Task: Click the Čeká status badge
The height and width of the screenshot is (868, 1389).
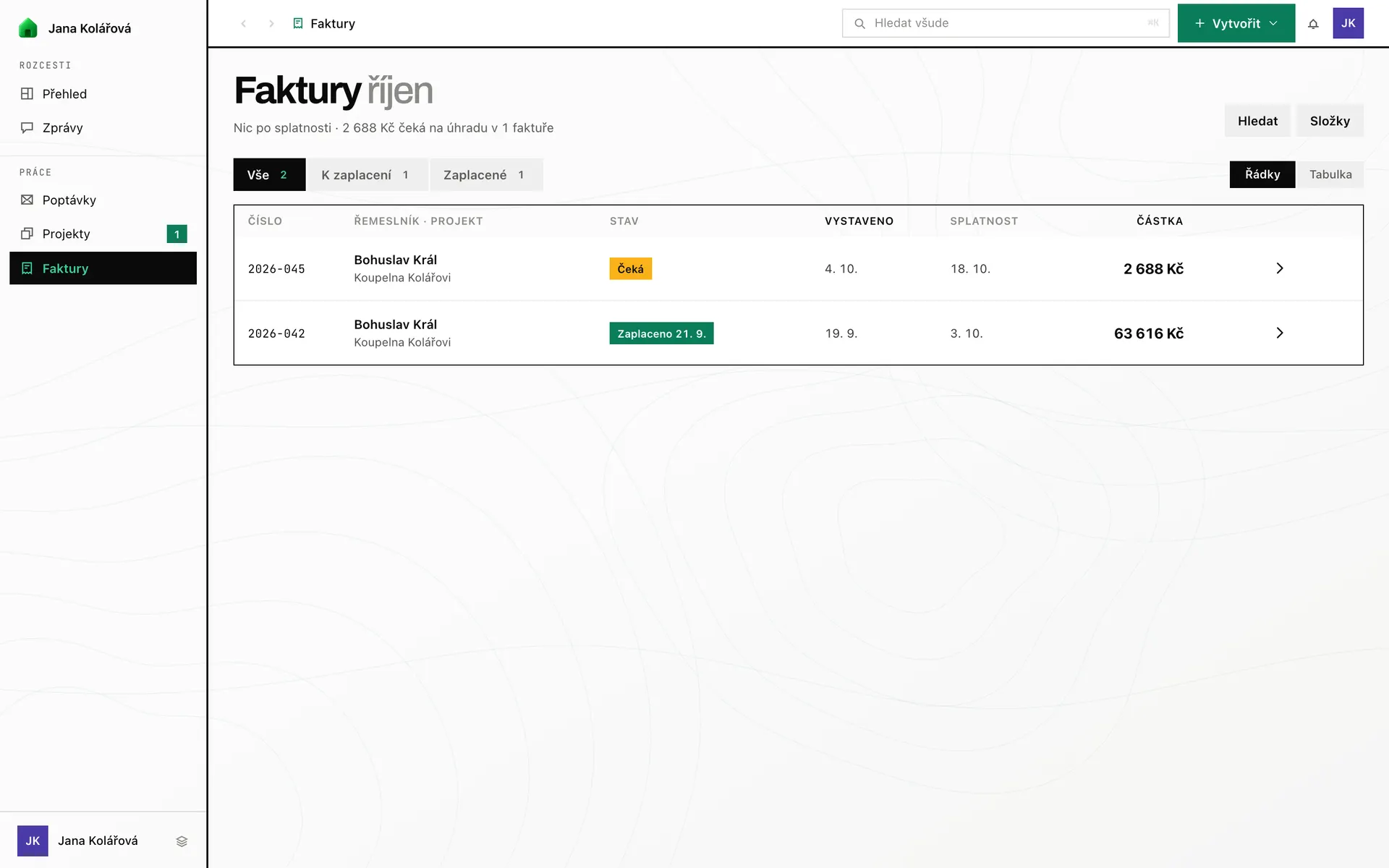Action: (x=630, y=268)
